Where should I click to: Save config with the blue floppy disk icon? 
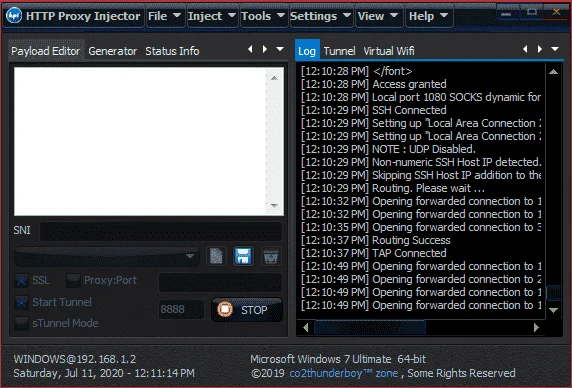click(x=243, y=256)
